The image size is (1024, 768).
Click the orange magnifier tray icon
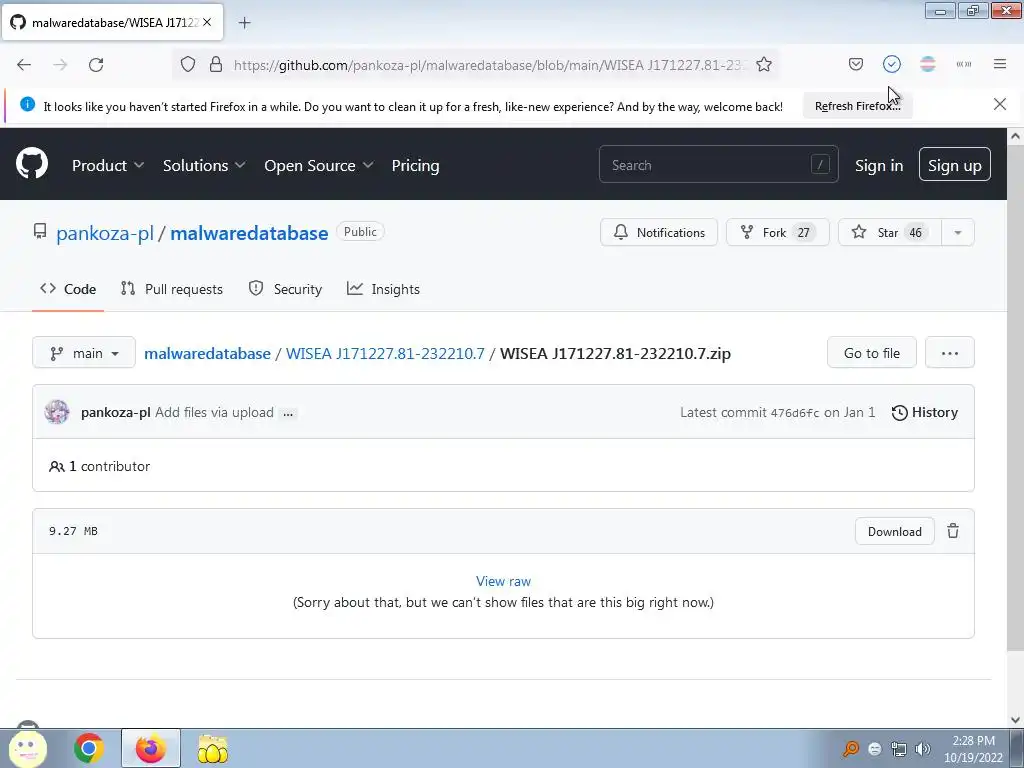(x=851, y=749)
